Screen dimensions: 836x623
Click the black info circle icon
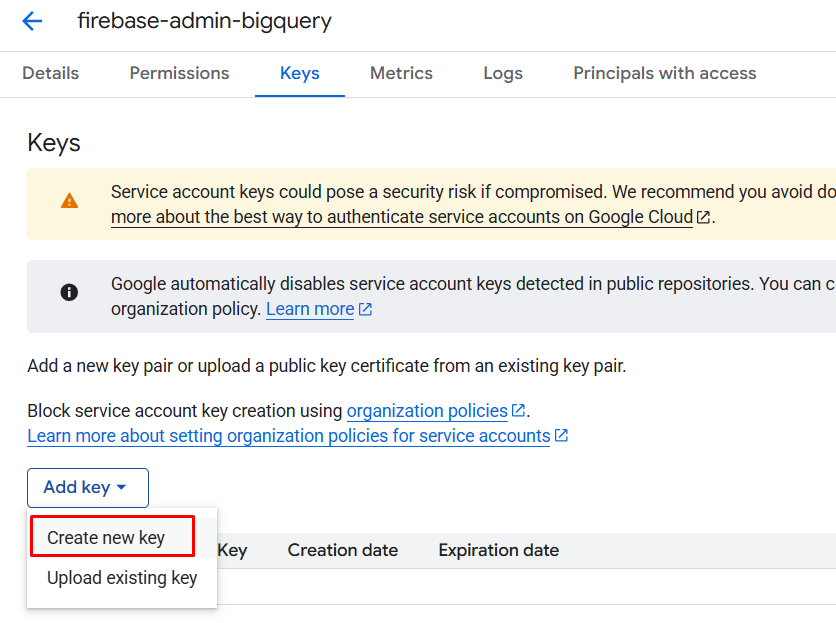[x=69, y=292]
